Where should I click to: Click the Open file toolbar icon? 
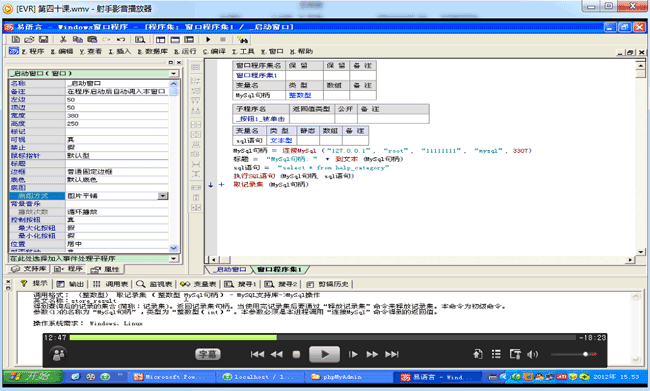pos(29,39)
